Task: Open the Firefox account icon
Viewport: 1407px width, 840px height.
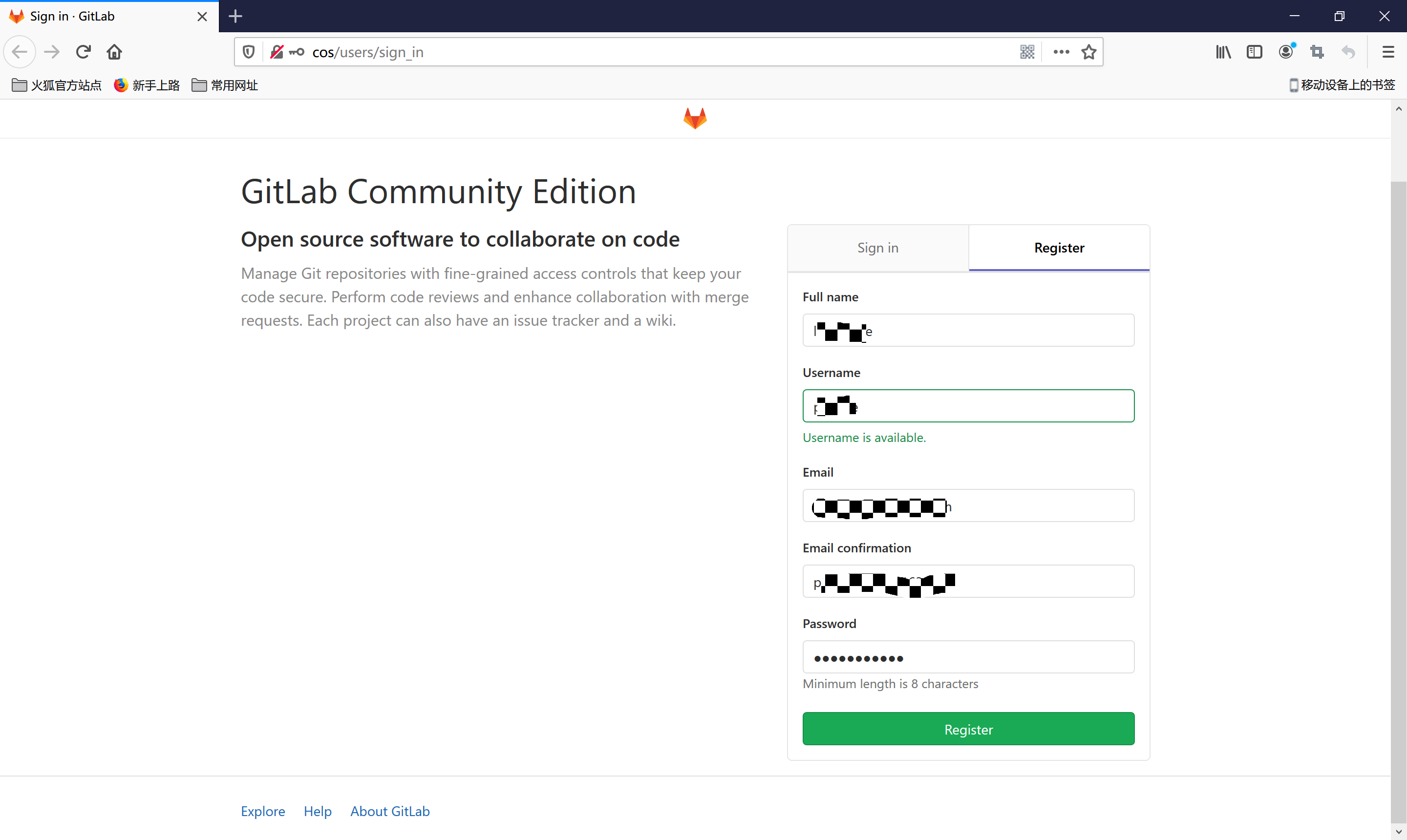Action: (1286, 51)
